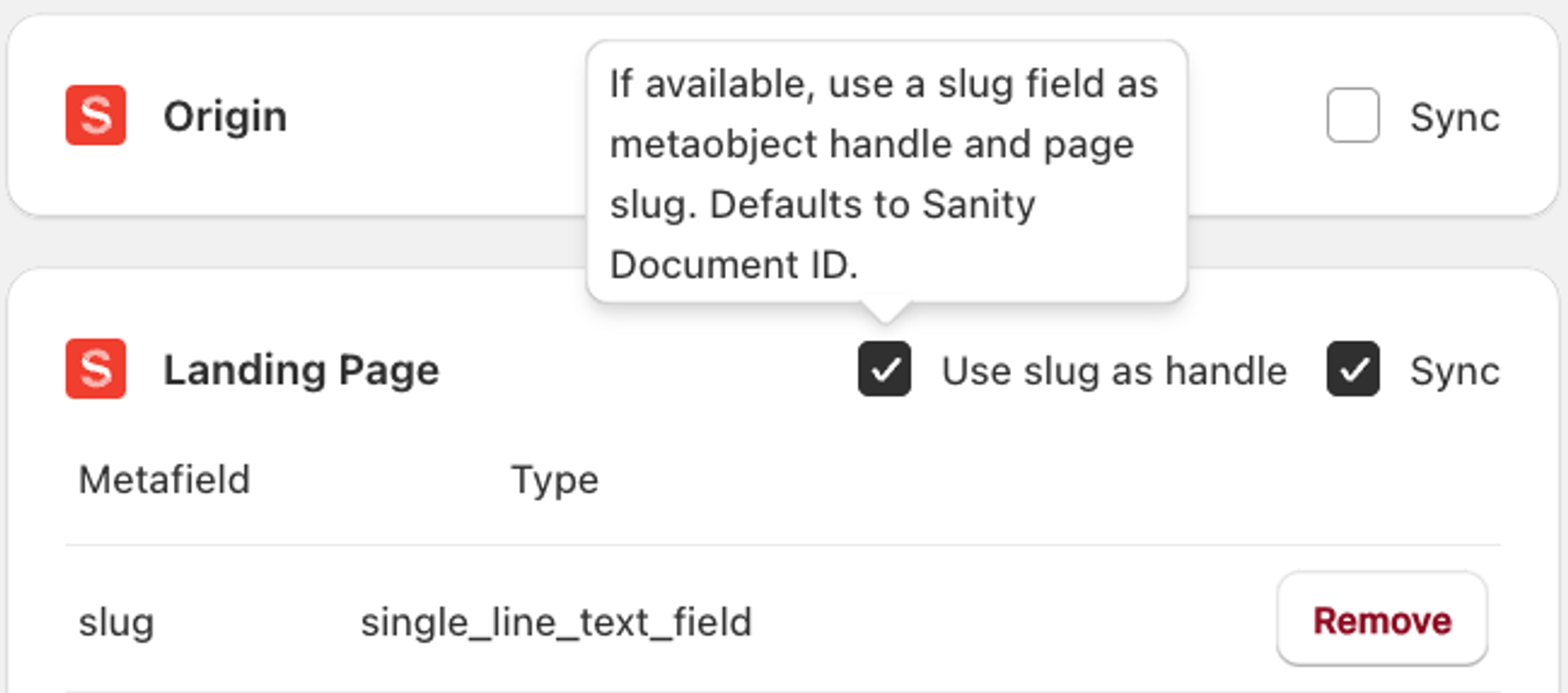Uncheck the Sync checkbox for Landing Page

pyautogui.click(x=1352, y=369)
